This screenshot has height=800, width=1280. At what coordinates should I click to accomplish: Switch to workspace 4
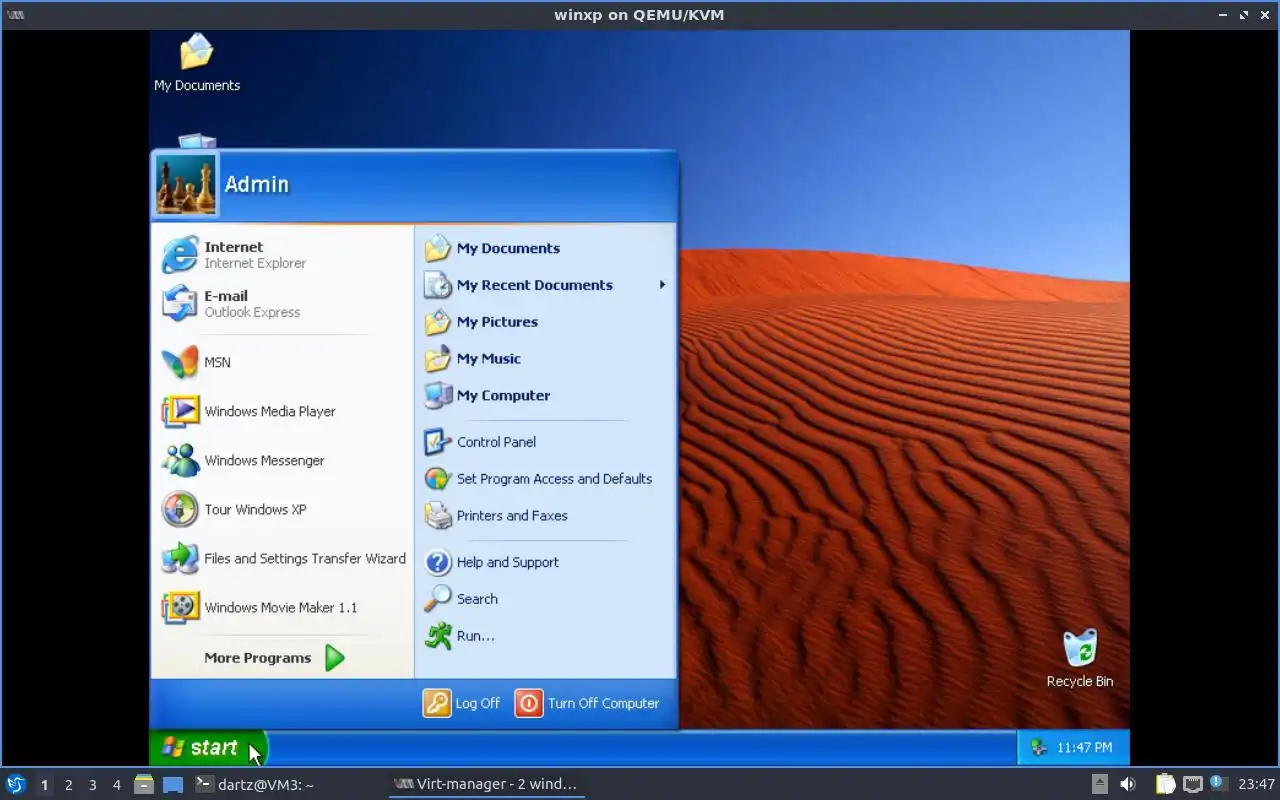116,785
